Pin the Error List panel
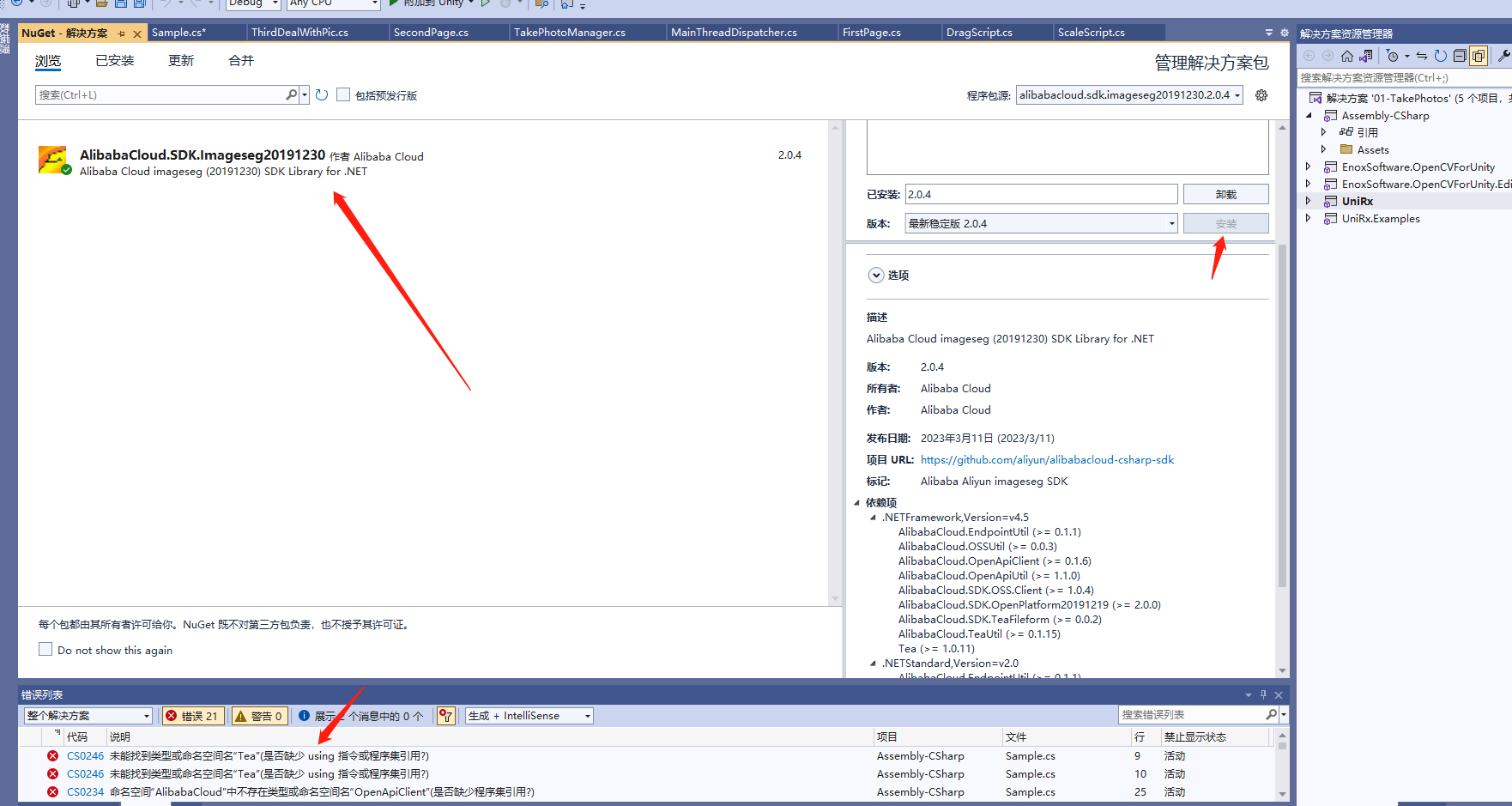Viewport: 1512px width, 806px height. [1263, 695]
